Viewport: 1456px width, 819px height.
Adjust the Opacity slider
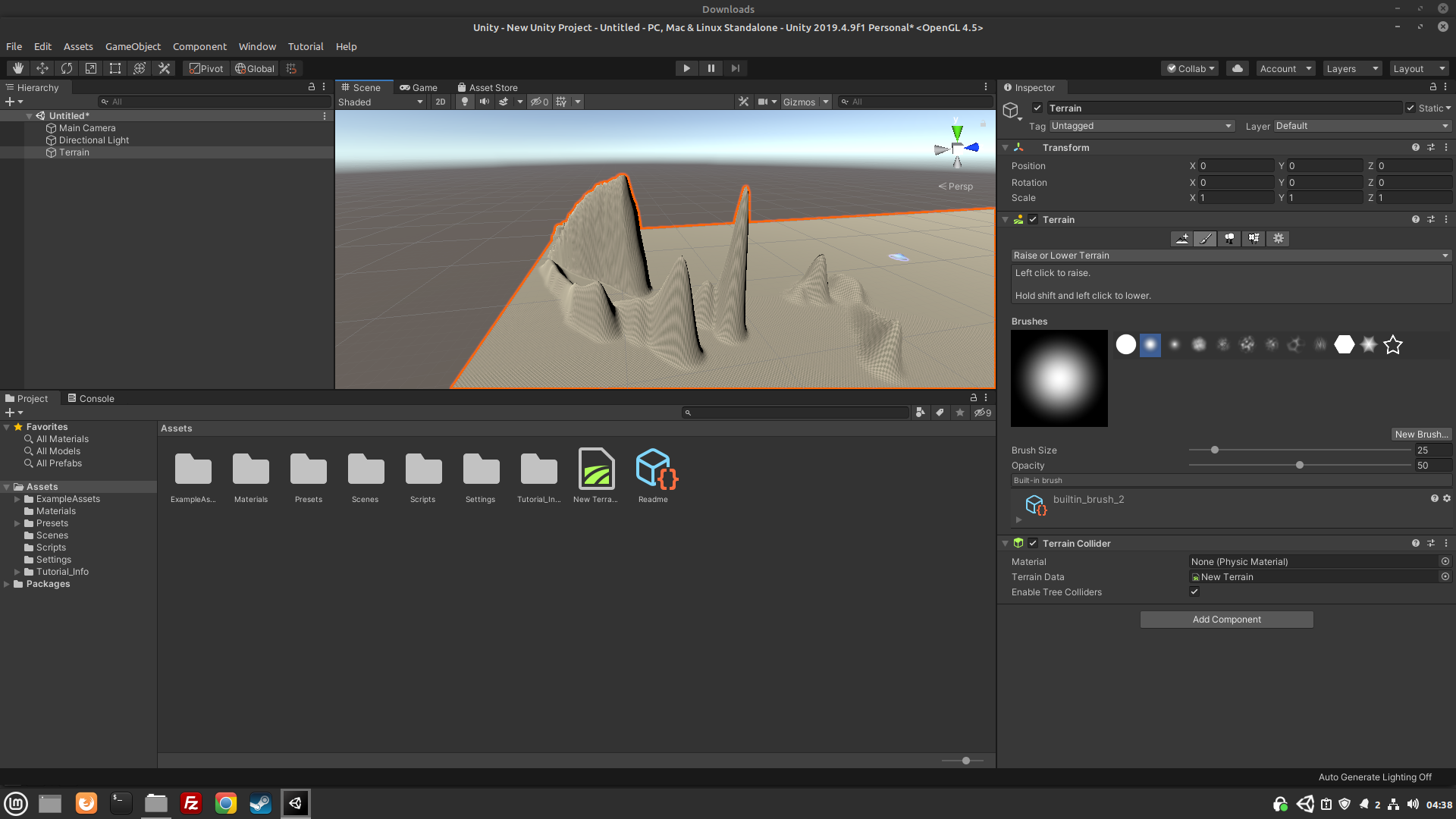coord(1300,465)
